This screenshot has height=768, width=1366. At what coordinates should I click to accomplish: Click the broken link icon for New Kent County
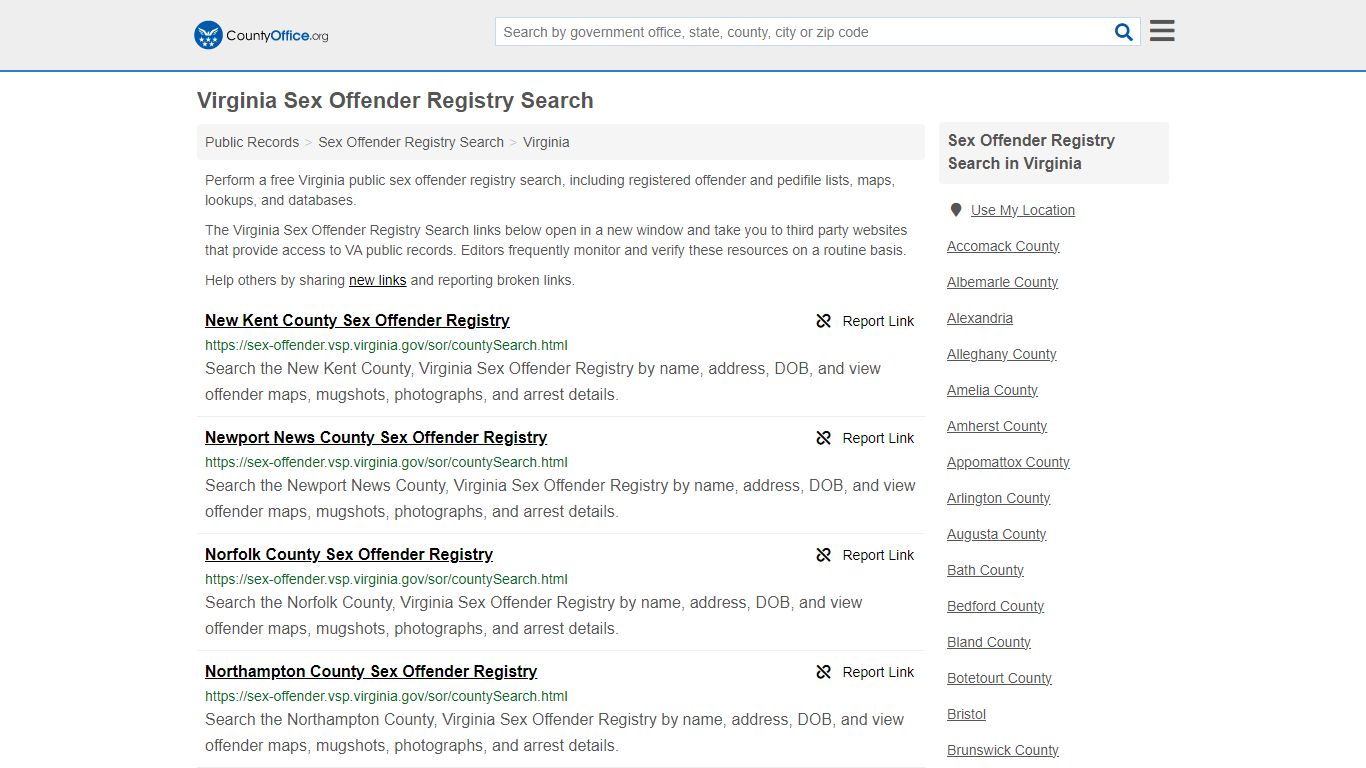pyautogui.click(x=824, y=321)
